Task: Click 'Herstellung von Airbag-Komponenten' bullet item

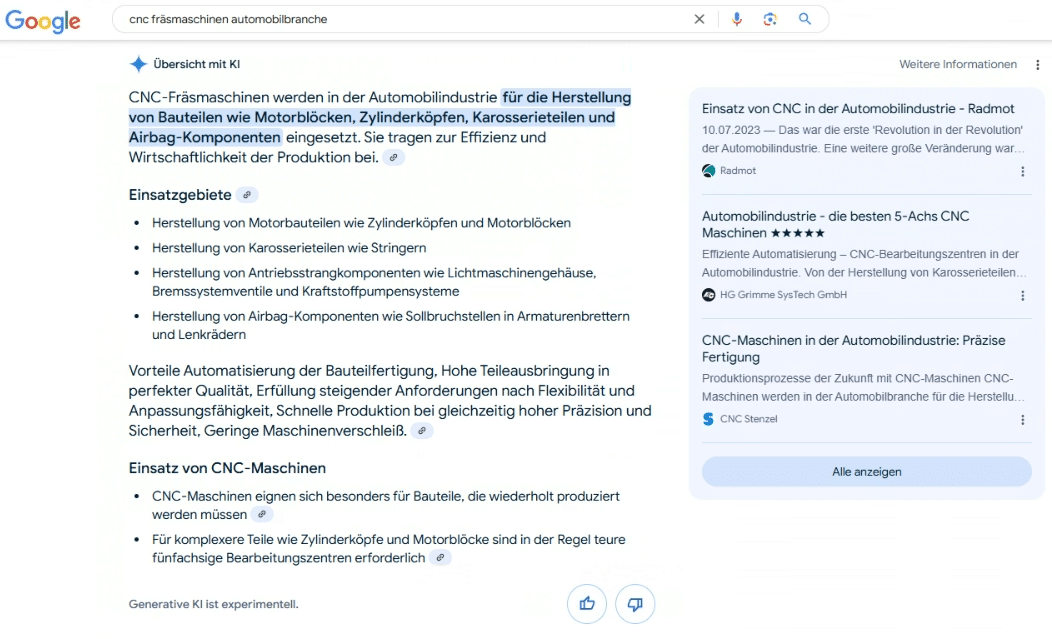Action: [x=390, y=326]
